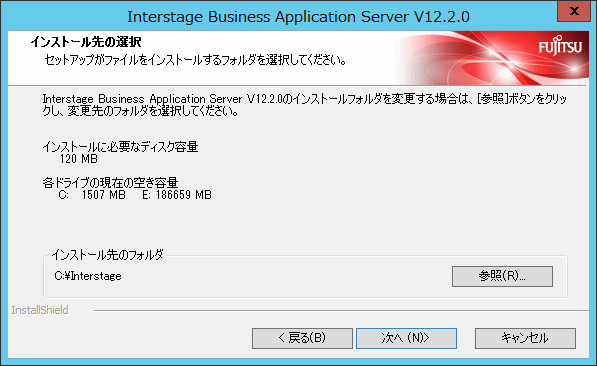
Task: Click the Interstage Business Application Server title bar
Action: click(x=298, y=17)
